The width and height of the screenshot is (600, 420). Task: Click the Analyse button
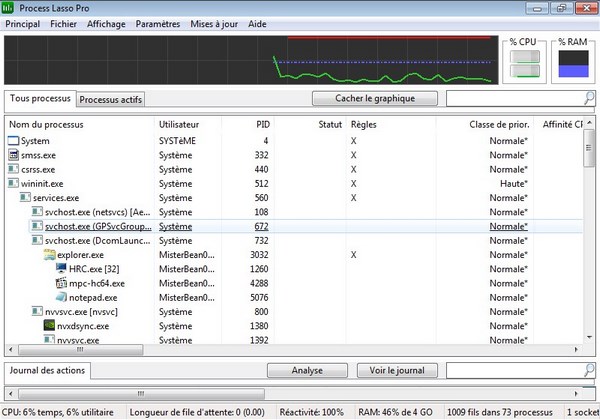coord(307,370)
